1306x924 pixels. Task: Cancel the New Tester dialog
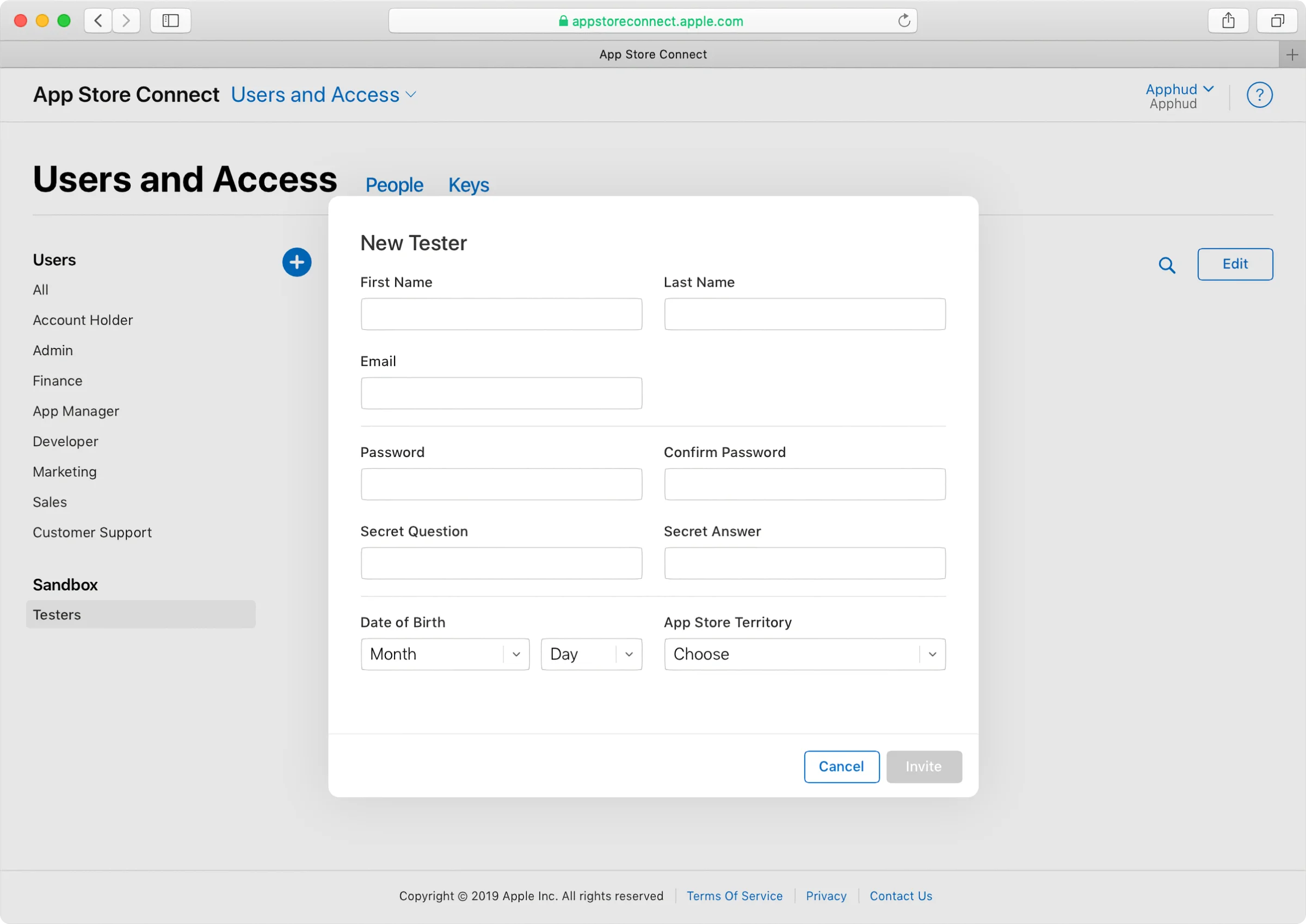(x=841, y=766)
